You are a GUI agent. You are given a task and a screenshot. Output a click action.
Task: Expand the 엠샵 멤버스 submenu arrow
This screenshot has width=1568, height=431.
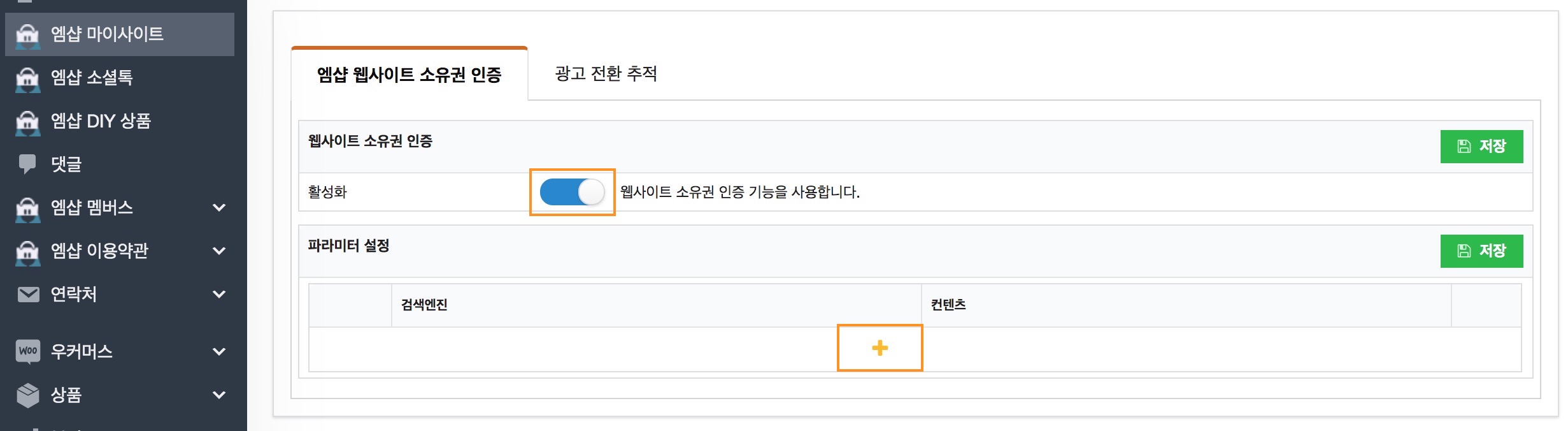(219, 208)
